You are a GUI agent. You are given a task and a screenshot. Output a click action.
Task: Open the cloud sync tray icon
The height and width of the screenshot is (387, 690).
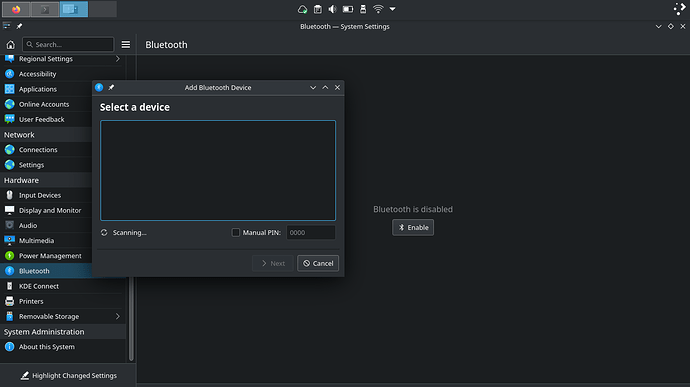[x=302, y=9]
